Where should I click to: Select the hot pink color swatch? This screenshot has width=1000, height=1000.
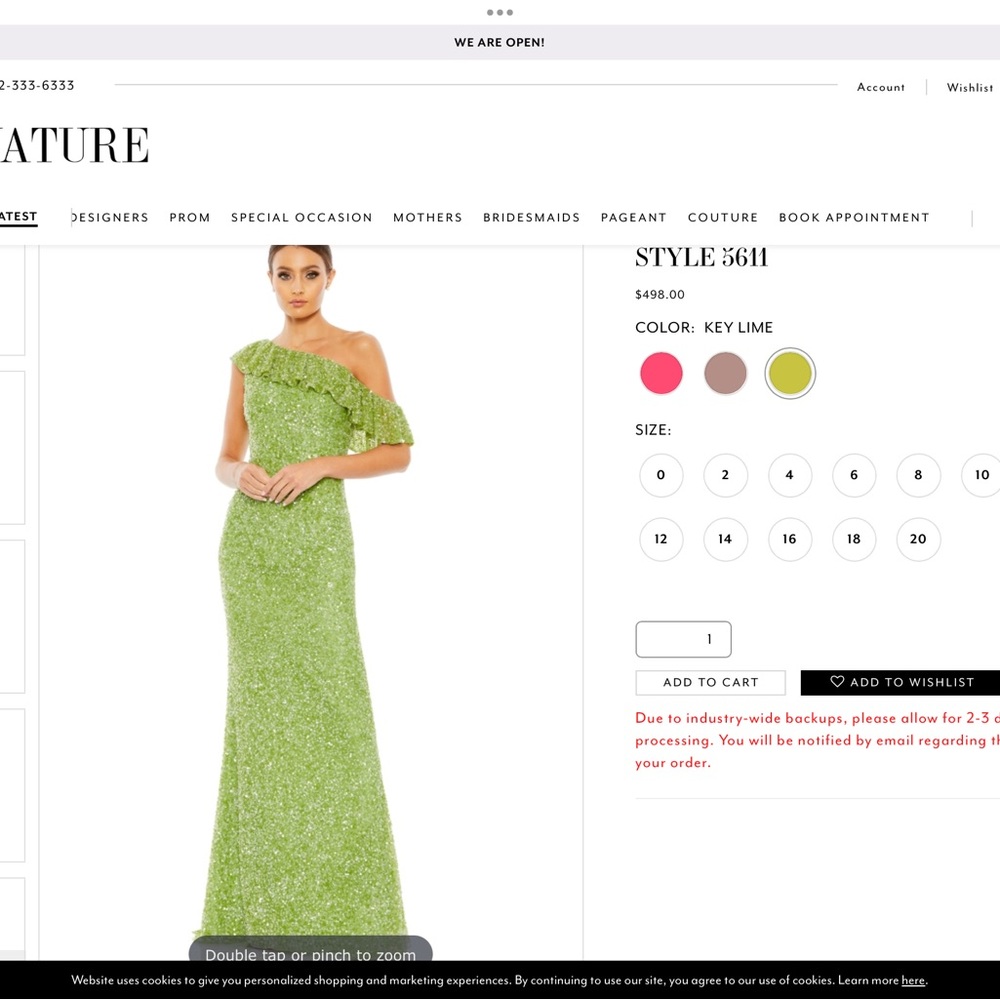[x=660, y=372]
